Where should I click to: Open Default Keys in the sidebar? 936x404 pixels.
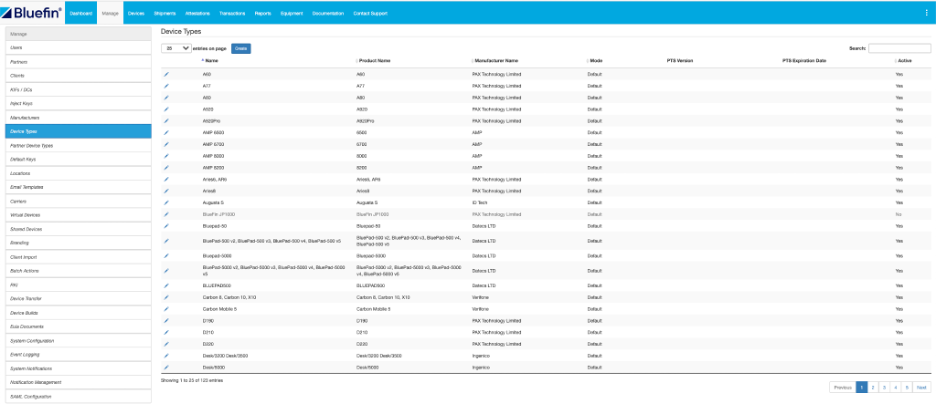[78, 159]
